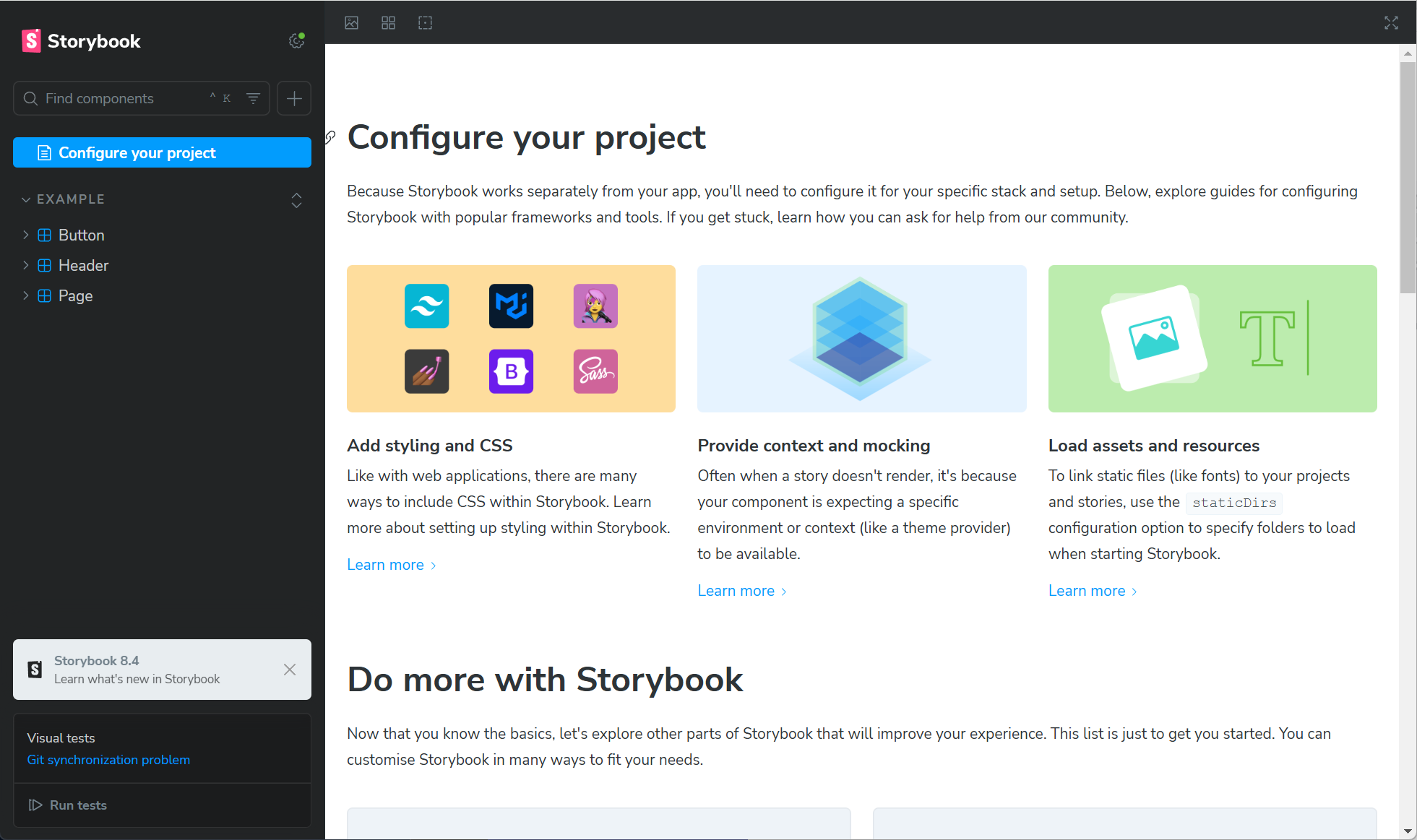Click the Storybook logo

click(81, 41)
